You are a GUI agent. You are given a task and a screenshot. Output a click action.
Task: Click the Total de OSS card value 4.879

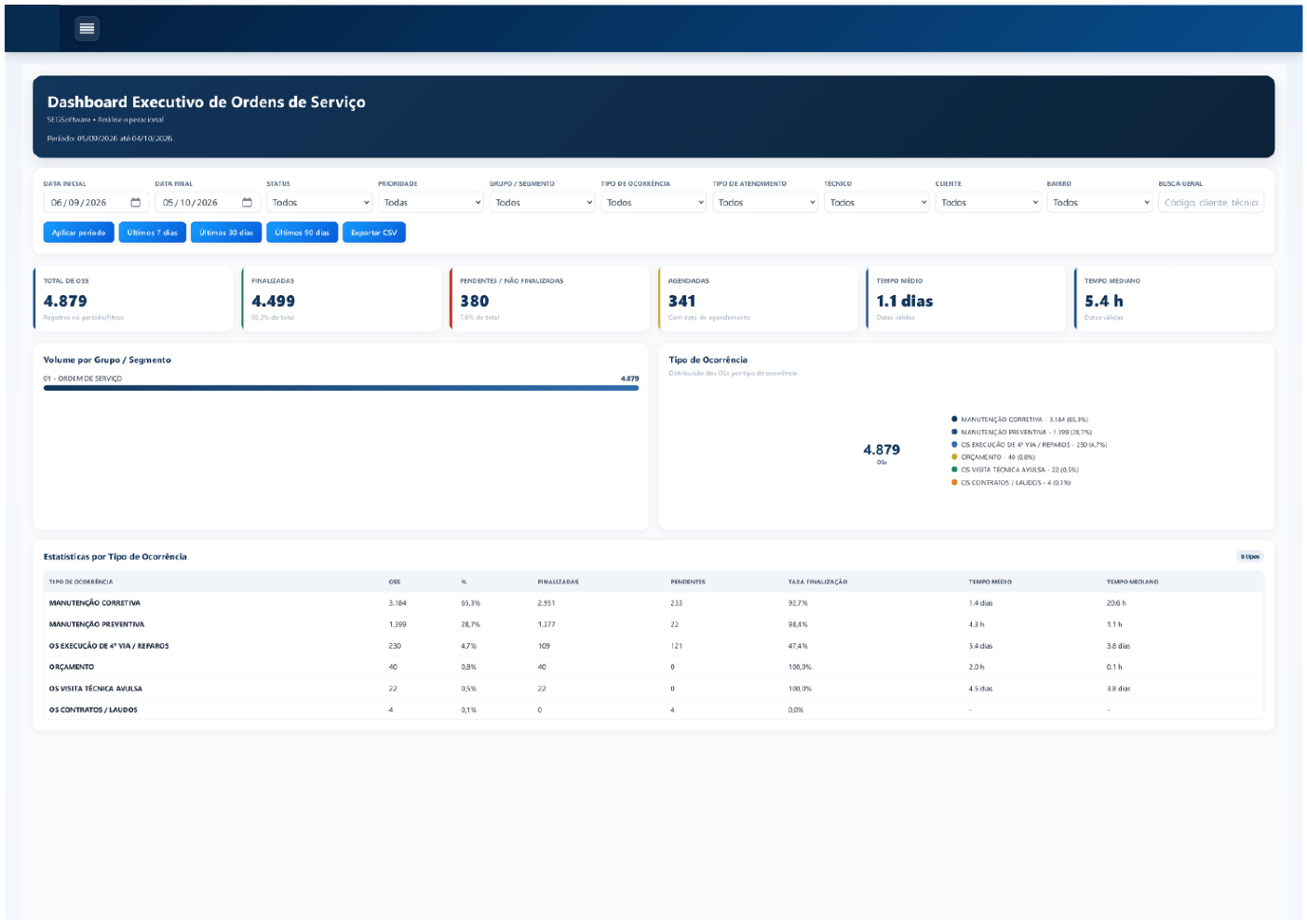65,301
